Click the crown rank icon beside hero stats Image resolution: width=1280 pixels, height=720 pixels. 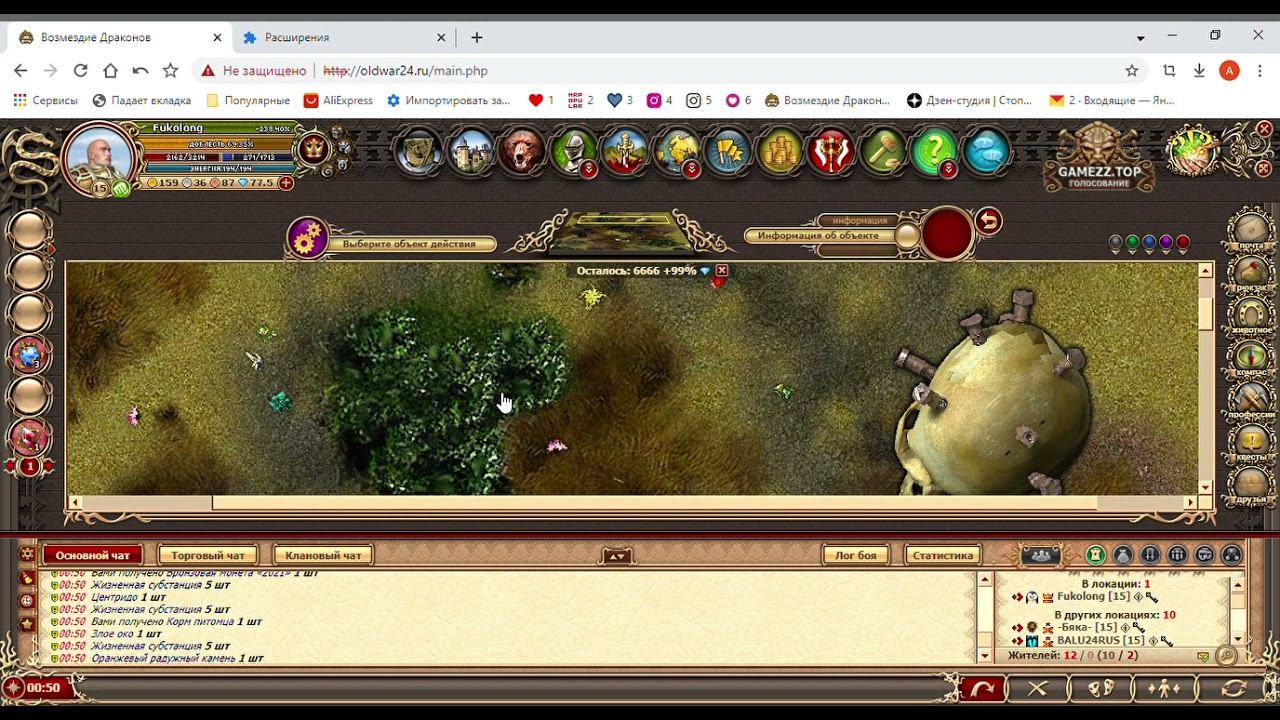(314, 150)
